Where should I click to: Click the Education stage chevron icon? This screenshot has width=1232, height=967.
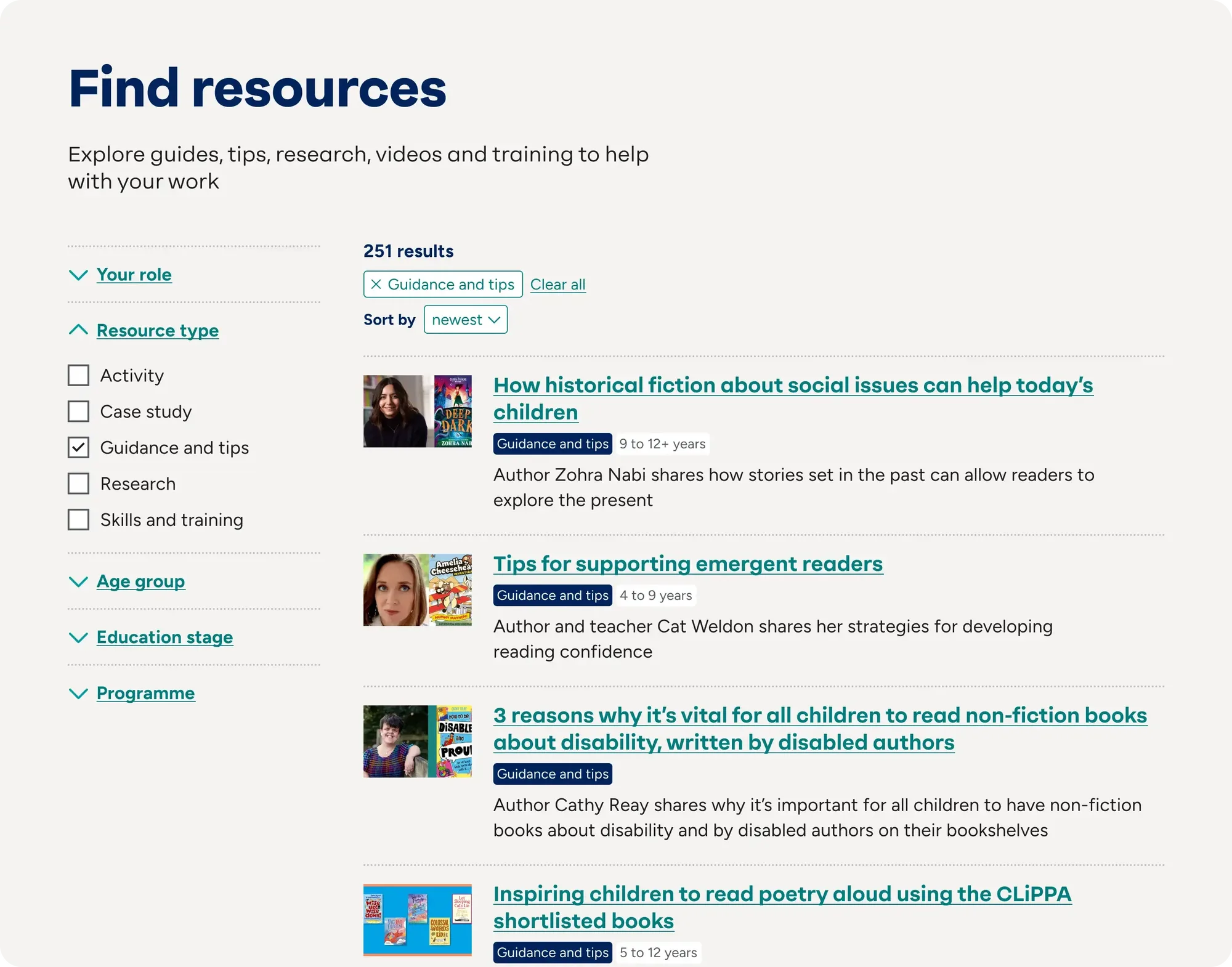point(78,638)
